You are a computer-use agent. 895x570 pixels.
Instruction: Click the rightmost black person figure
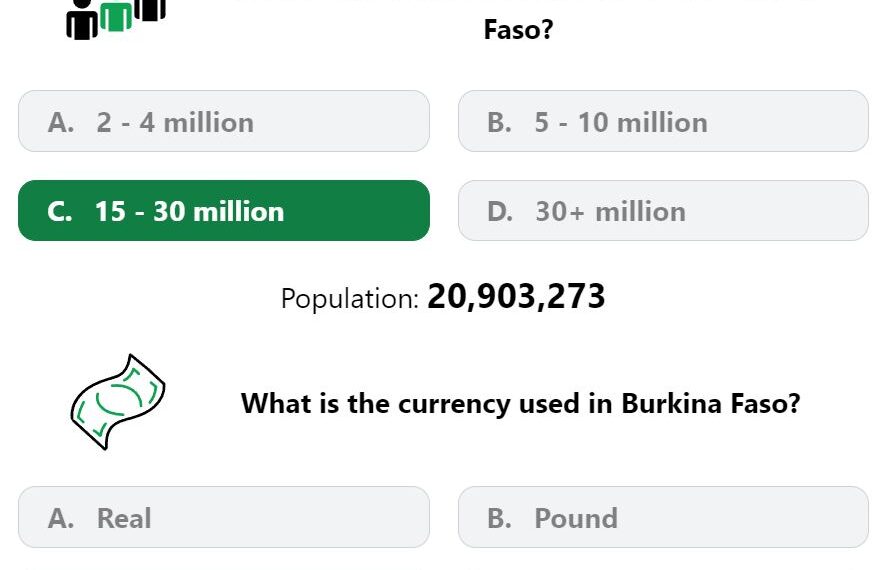150,10
